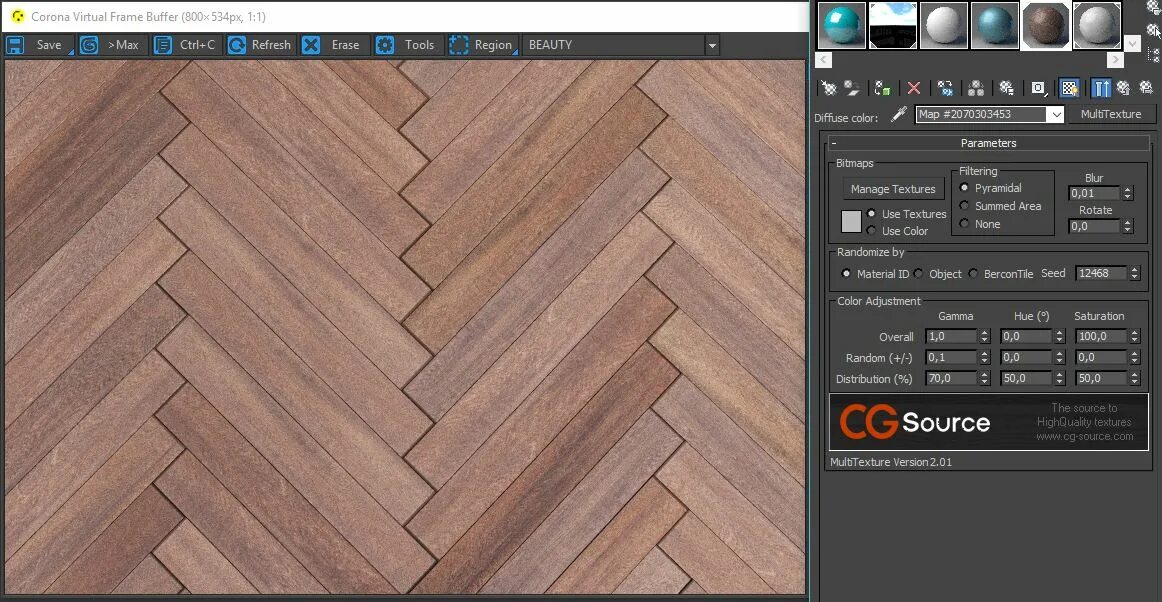Assign material to selection icon
This screenshot has height=602, width=1162.
[x=882, y=88]
